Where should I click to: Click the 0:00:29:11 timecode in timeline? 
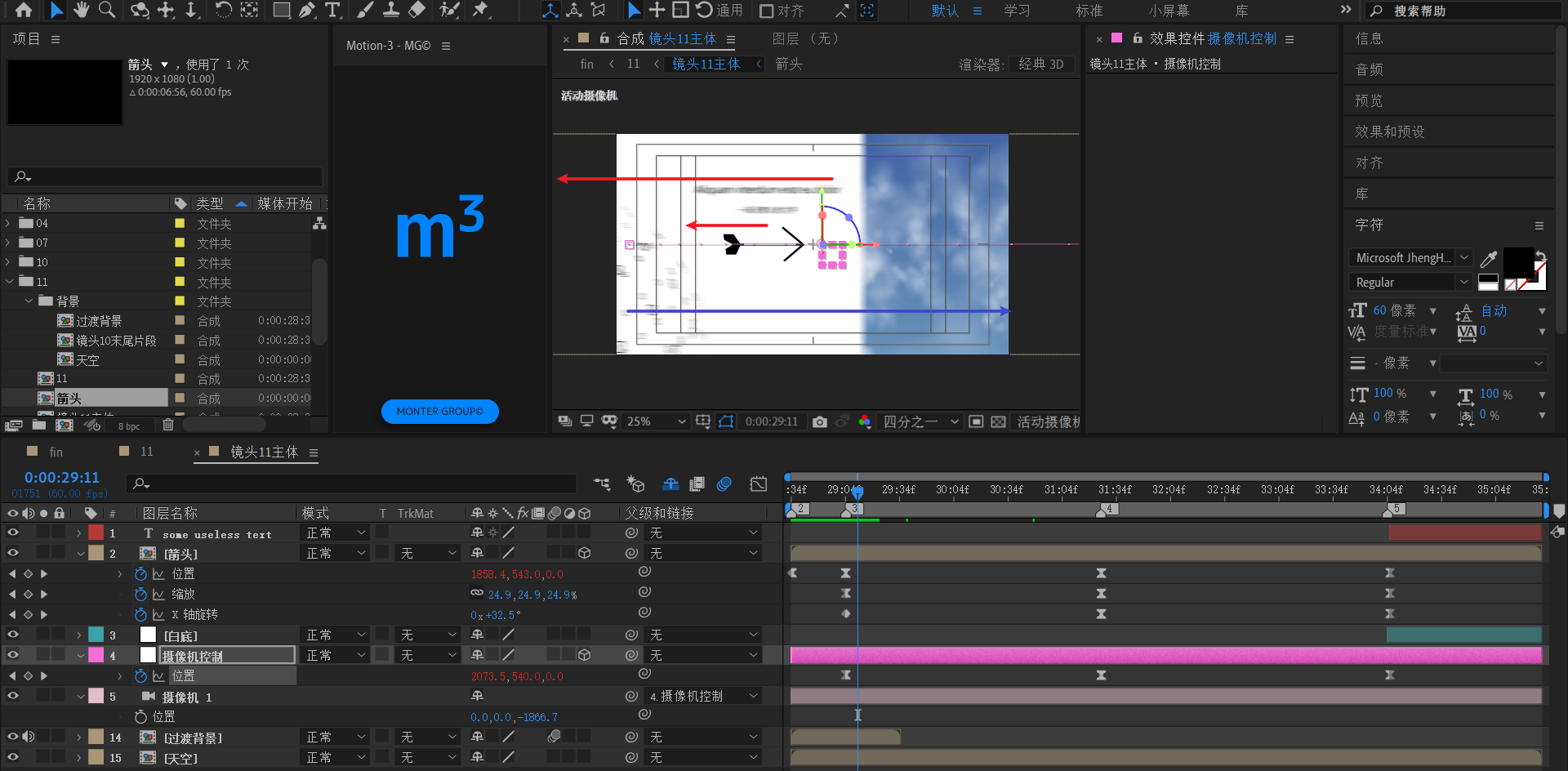(x=62, y=478)
